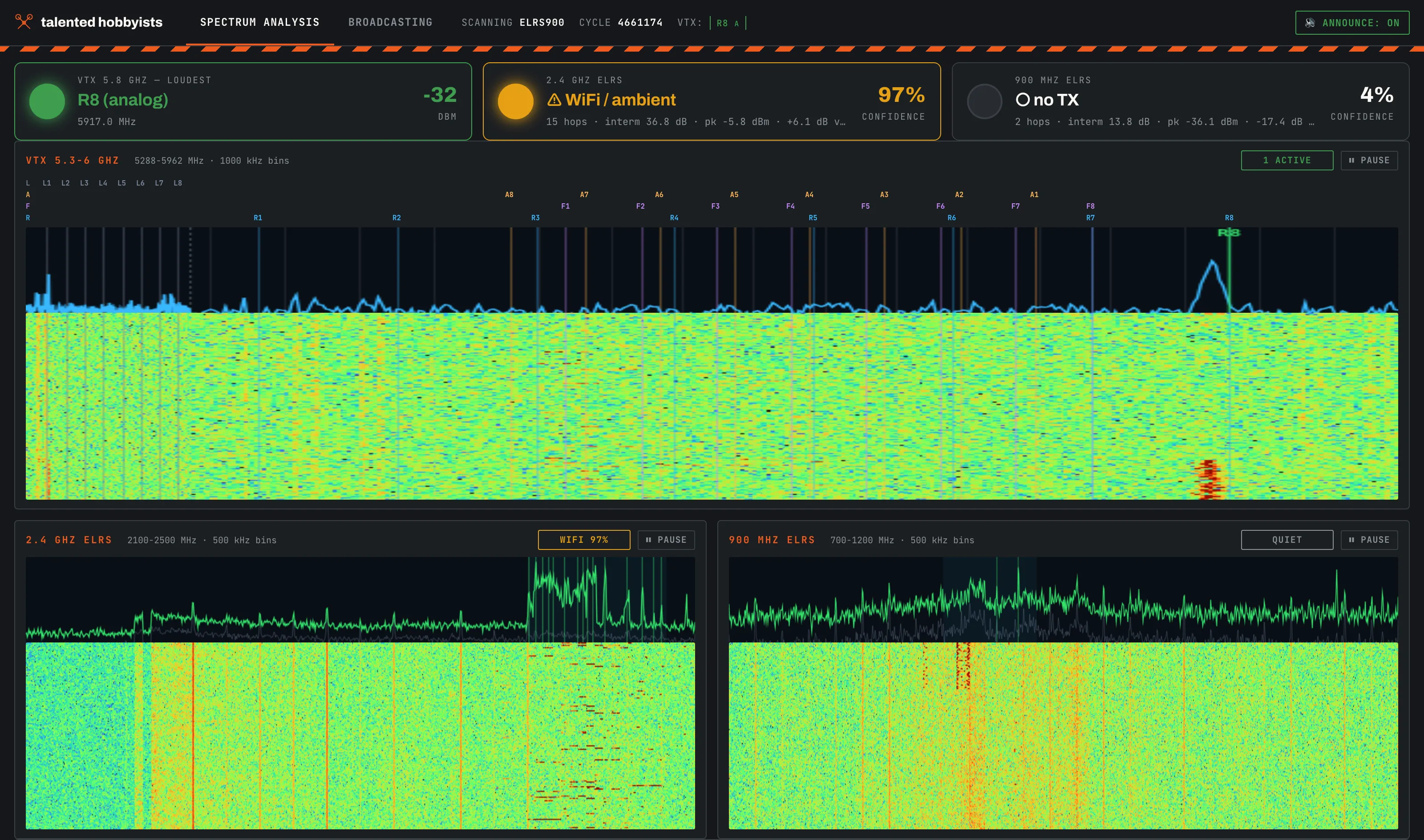
Task: Click the orange 2.4 GHz status circle
Action: click(x=515, y=101)
